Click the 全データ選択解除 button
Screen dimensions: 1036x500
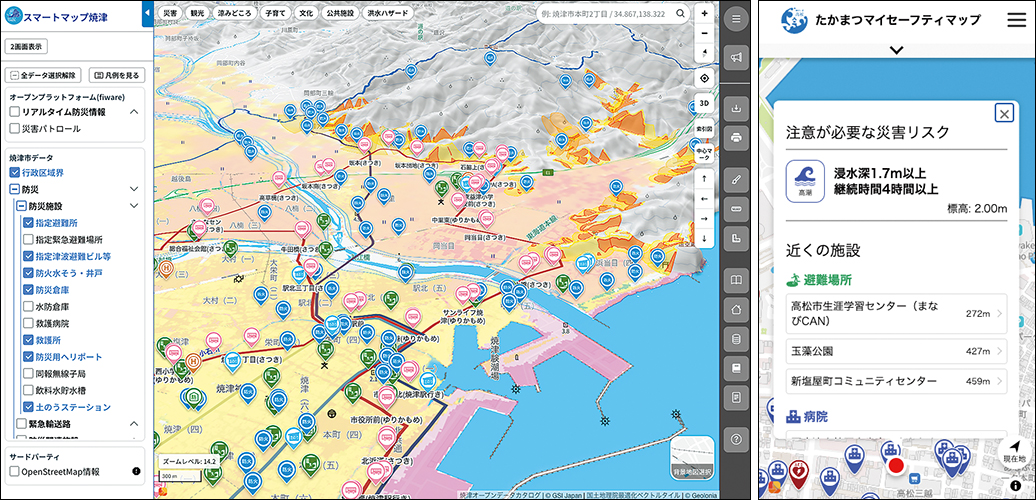click(44, 75)
